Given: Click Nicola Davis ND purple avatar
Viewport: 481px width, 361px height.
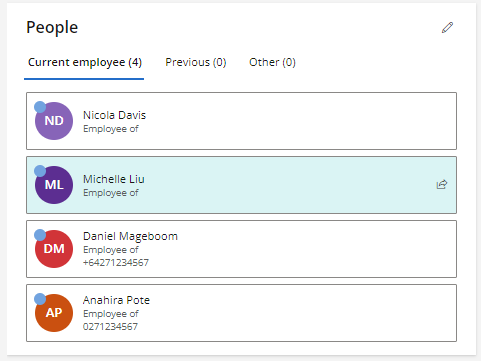Looking at the screenshot, I should [x=54, y=121].
